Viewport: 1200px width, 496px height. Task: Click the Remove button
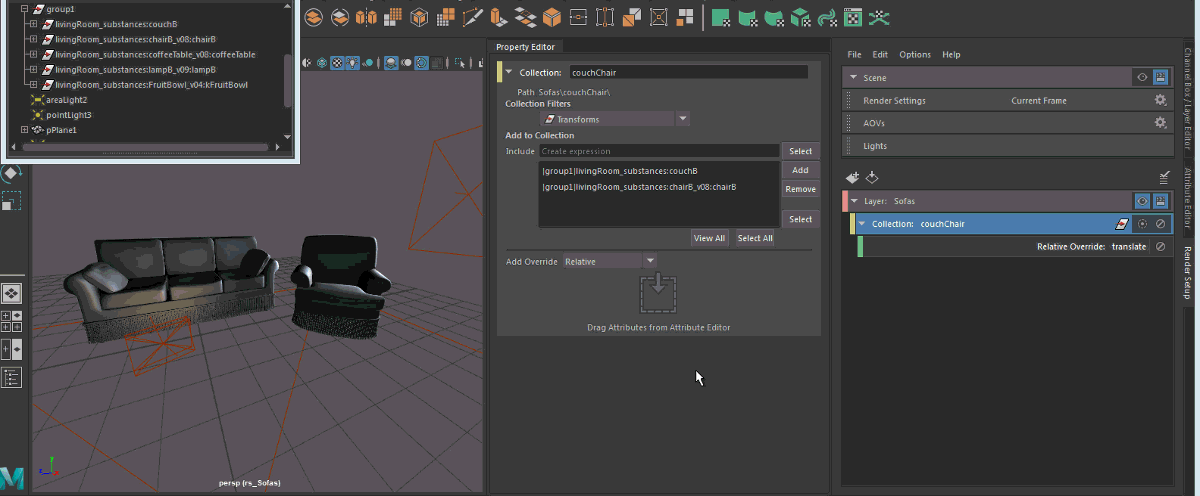[x=800, y=189]
